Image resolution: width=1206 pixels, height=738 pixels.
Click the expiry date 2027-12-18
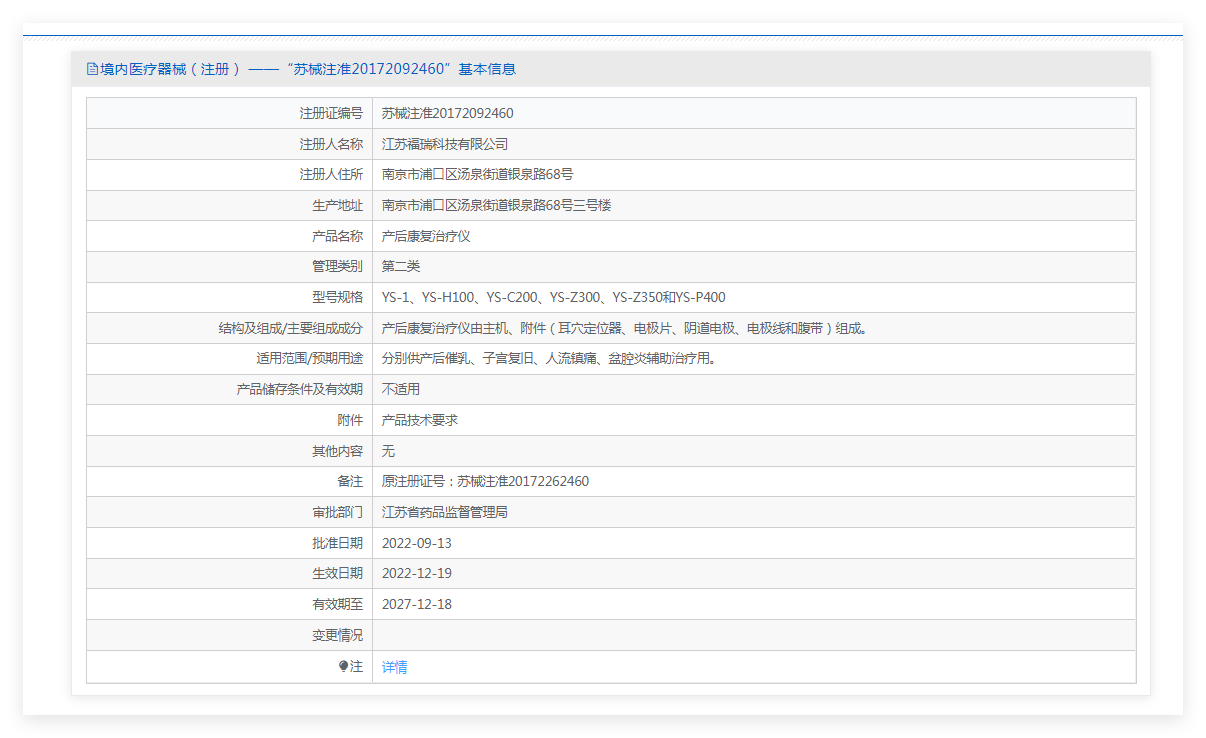pos(417,604)
